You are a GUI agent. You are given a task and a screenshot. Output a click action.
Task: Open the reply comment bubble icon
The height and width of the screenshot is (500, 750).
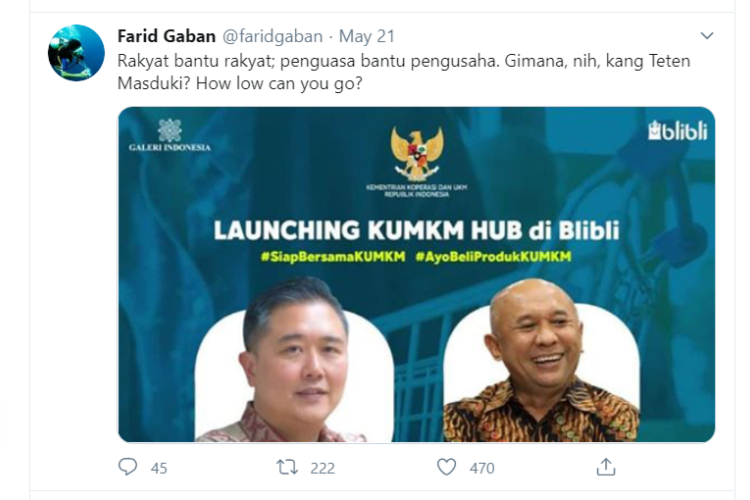(128, 467)
